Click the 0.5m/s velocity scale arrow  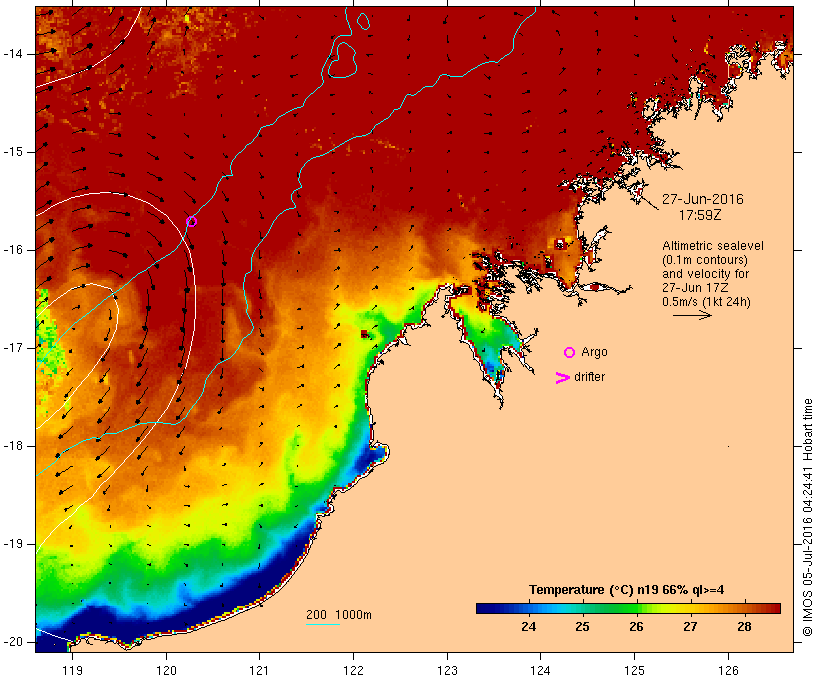692,315
